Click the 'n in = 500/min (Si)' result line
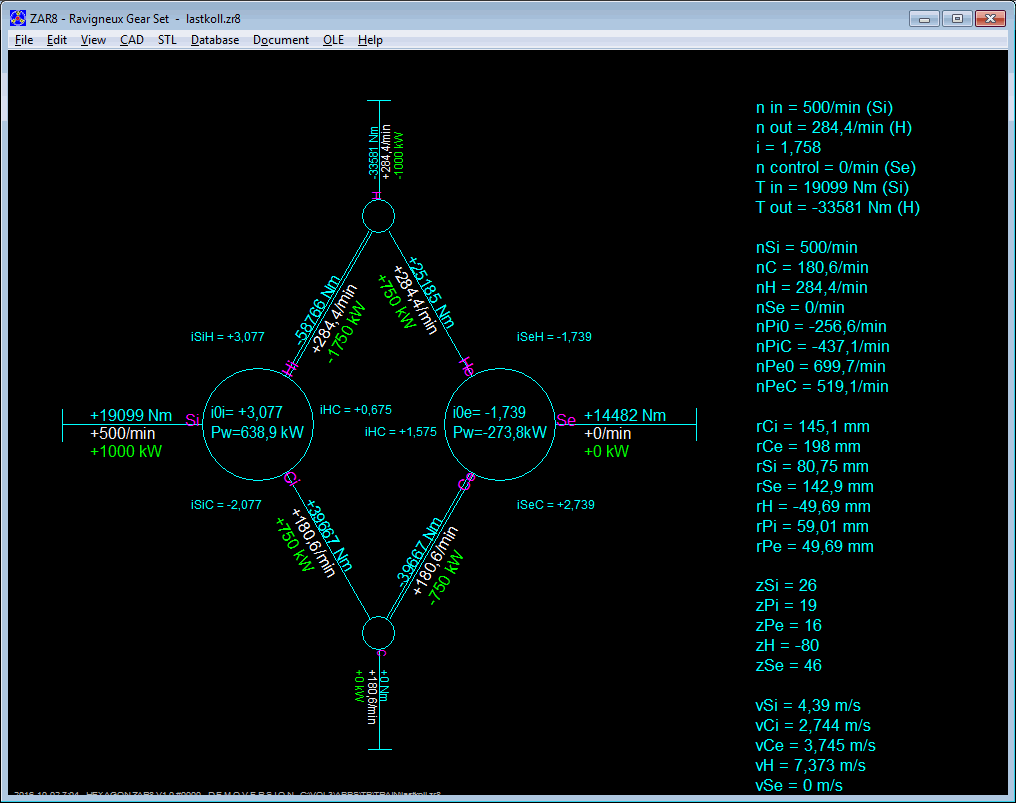This screenshot has width=1016, height=803. [824, 108]
